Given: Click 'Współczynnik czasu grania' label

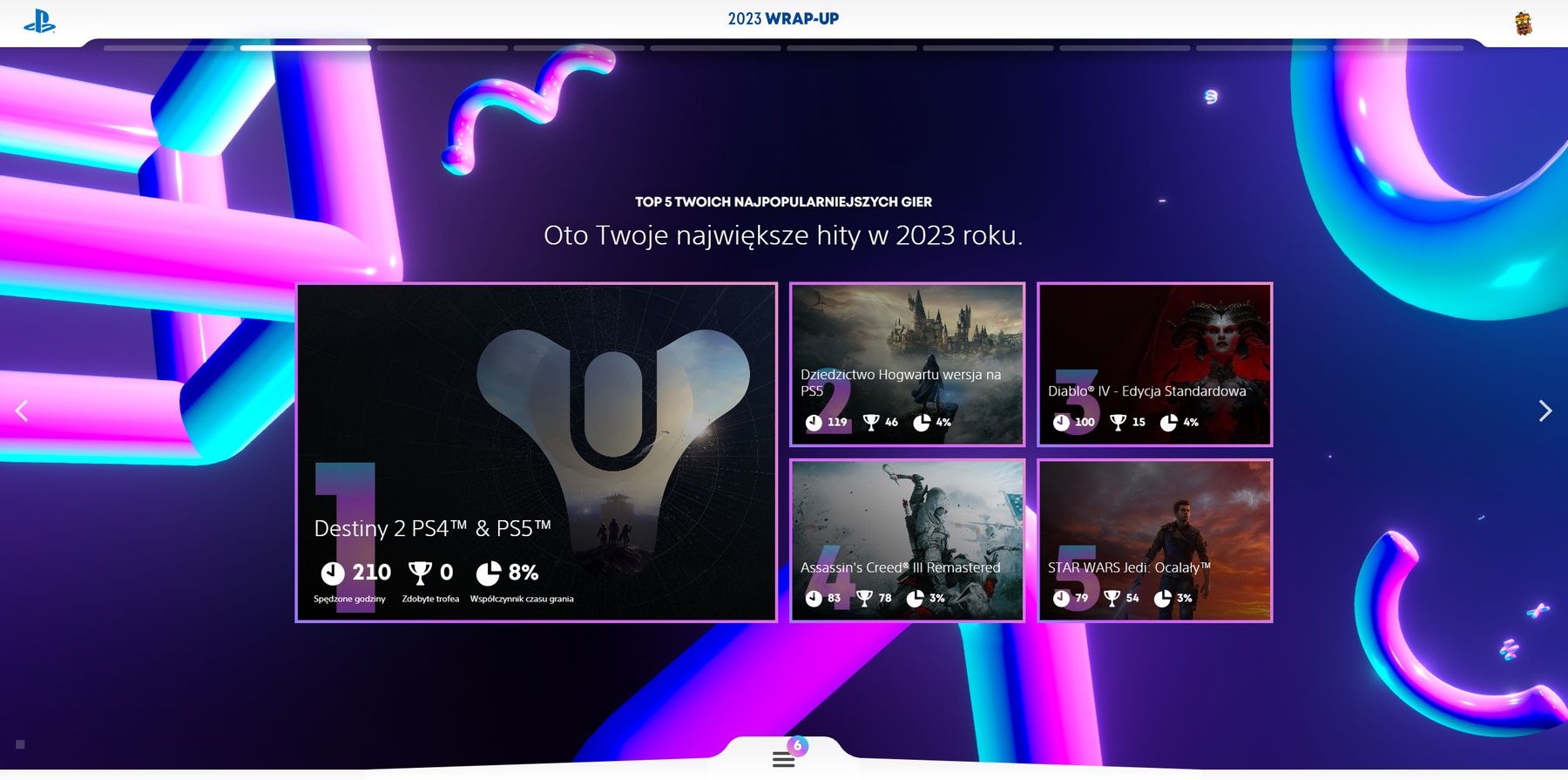Looking at the screenshot, I should point(522,599).
